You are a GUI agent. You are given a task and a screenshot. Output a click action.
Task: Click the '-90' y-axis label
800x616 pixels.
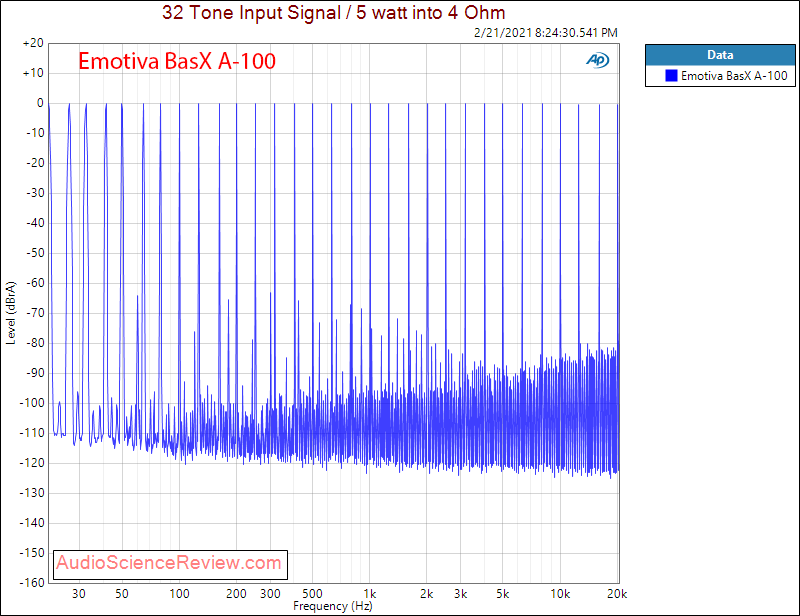(x=35, y=373)
